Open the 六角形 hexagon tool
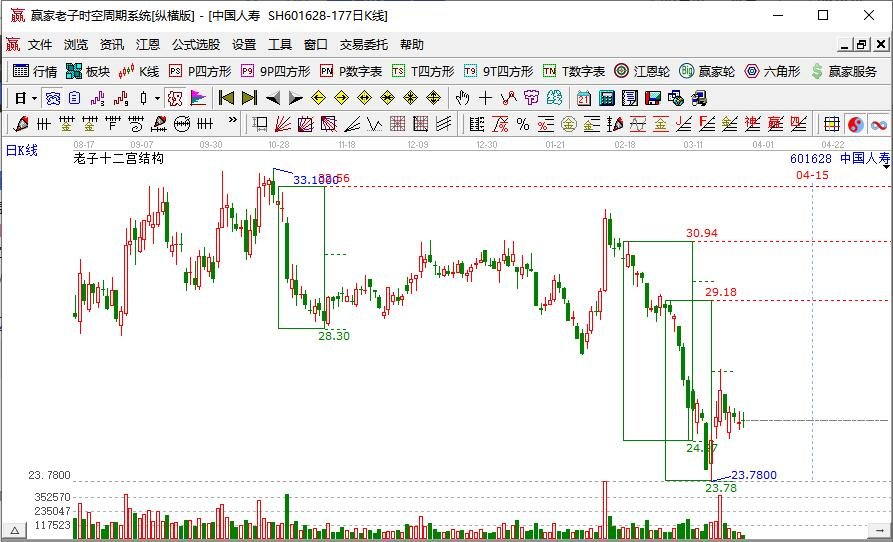The image size is (893, 542). click(x=772, y=71)
